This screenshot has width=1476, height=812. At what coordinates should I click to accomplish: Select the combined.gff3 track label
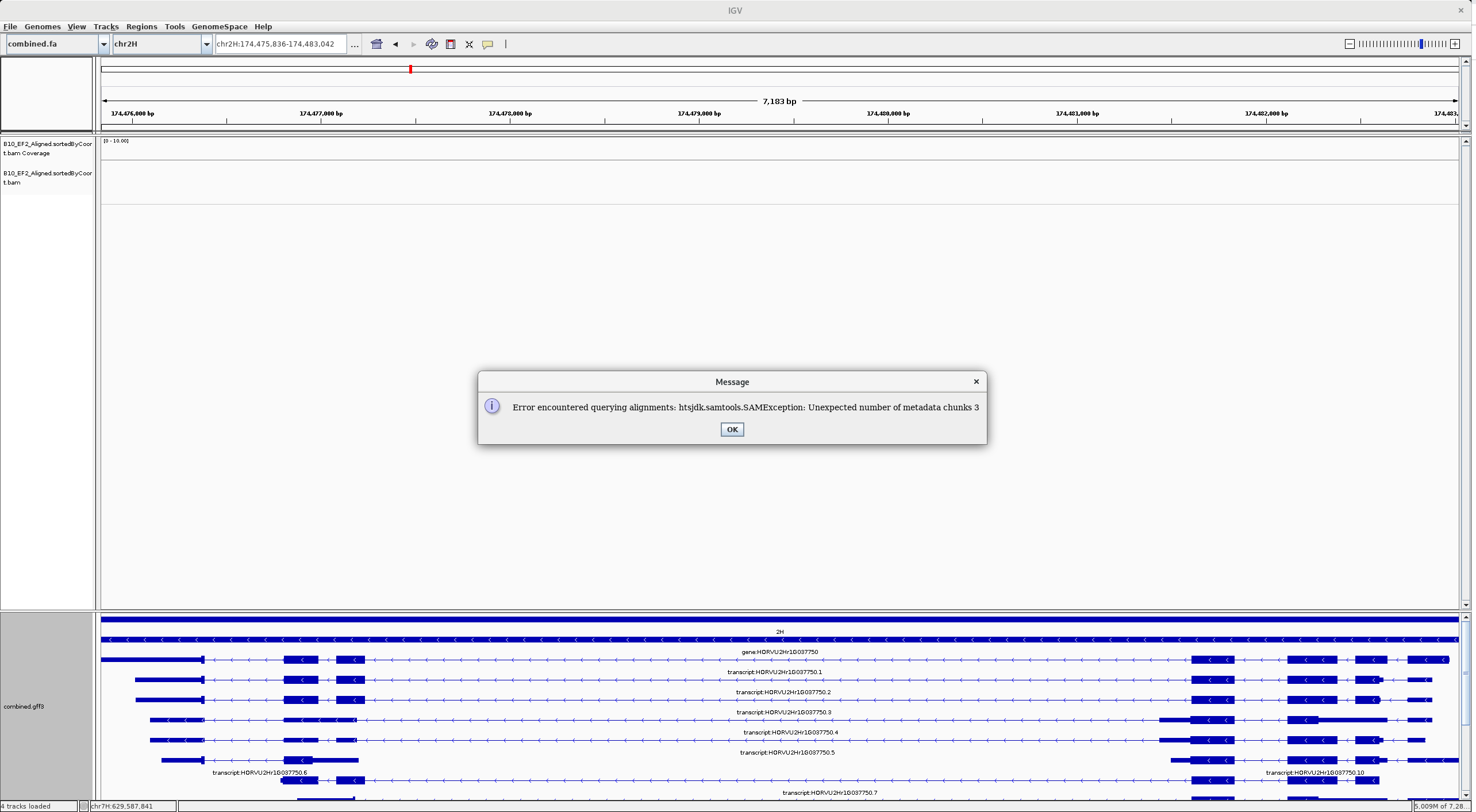24,706
